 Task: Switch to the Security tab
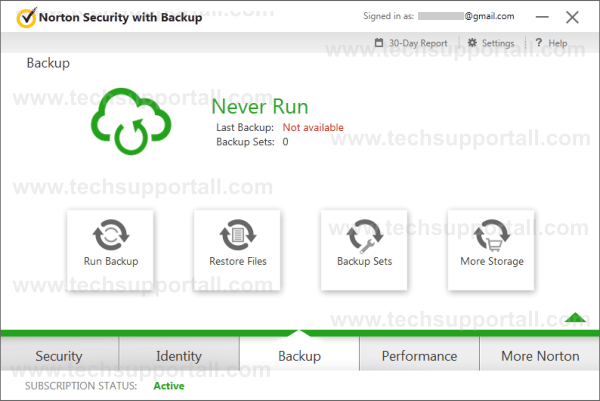pos(59,356)
